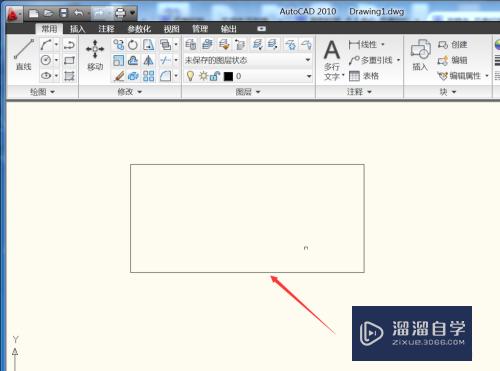
Task: Toggle layer 0 freeze sun icon
Action: click(203, 76)
